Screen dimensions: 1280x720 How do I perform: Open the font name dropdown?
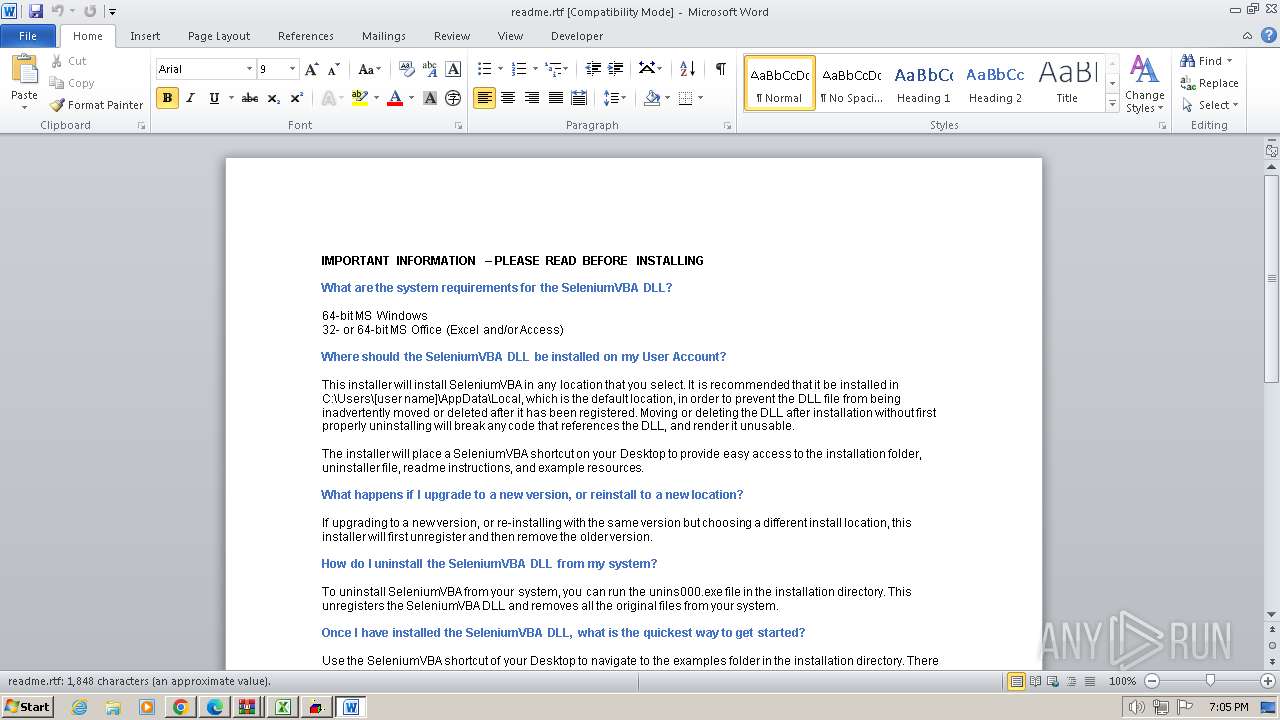point(249,69)
